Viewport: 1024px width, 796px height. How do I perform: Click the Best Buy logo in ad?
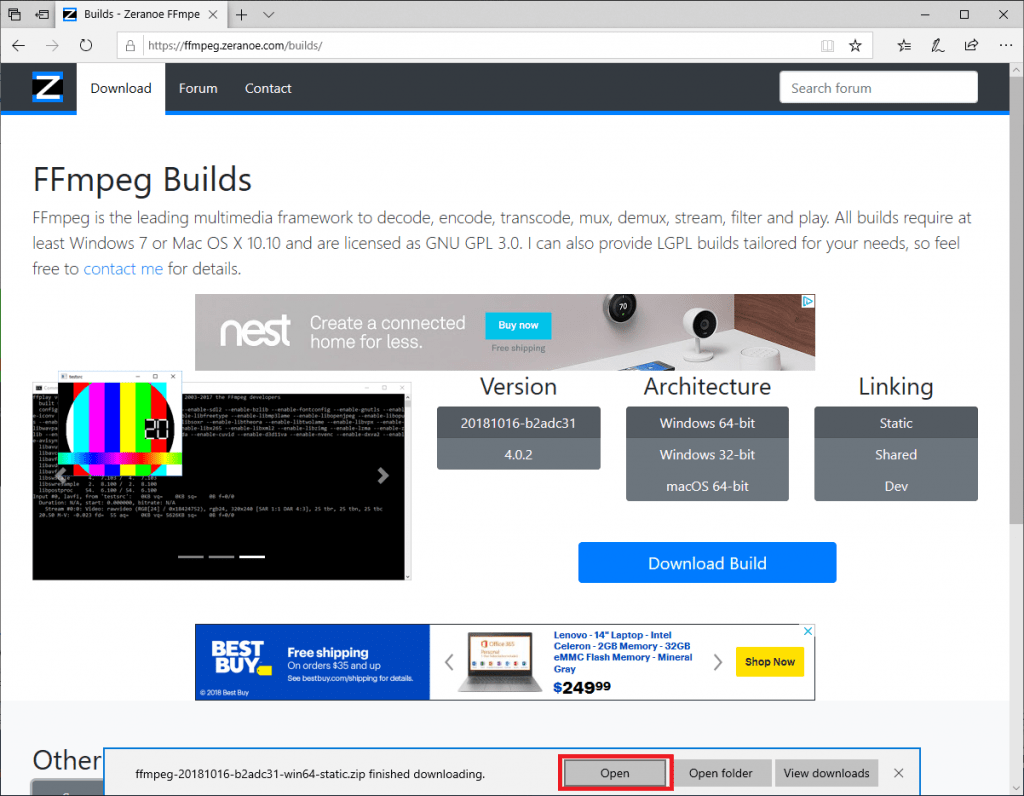(241, 657)
